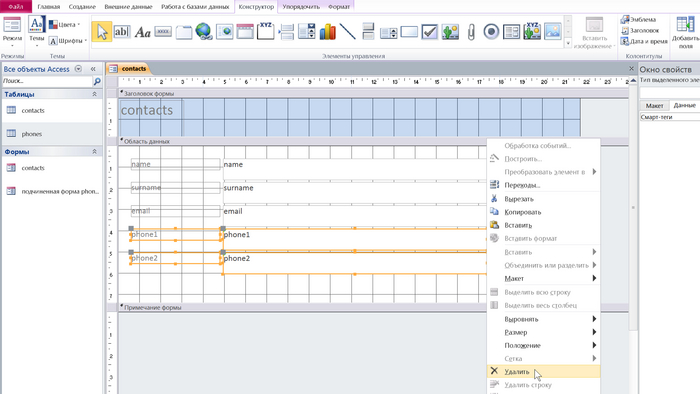
Task: Expand the controls gallery More arrow
Action: [x=568, y=43]
